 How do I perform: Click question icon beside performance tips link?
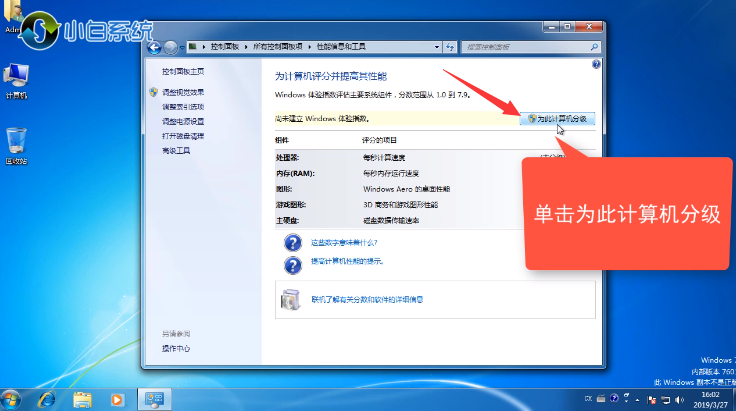[x=292, y=265]
